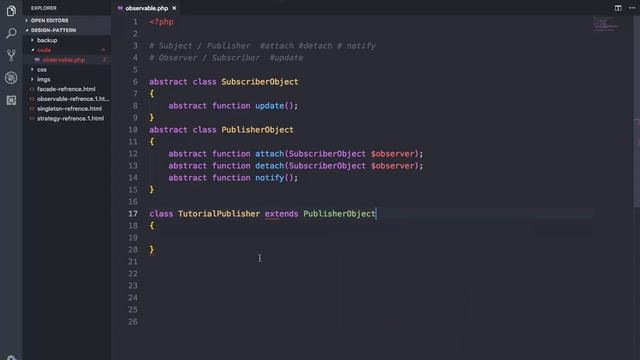
Task: Close the observable.php tab
Action: coord(174,8)
